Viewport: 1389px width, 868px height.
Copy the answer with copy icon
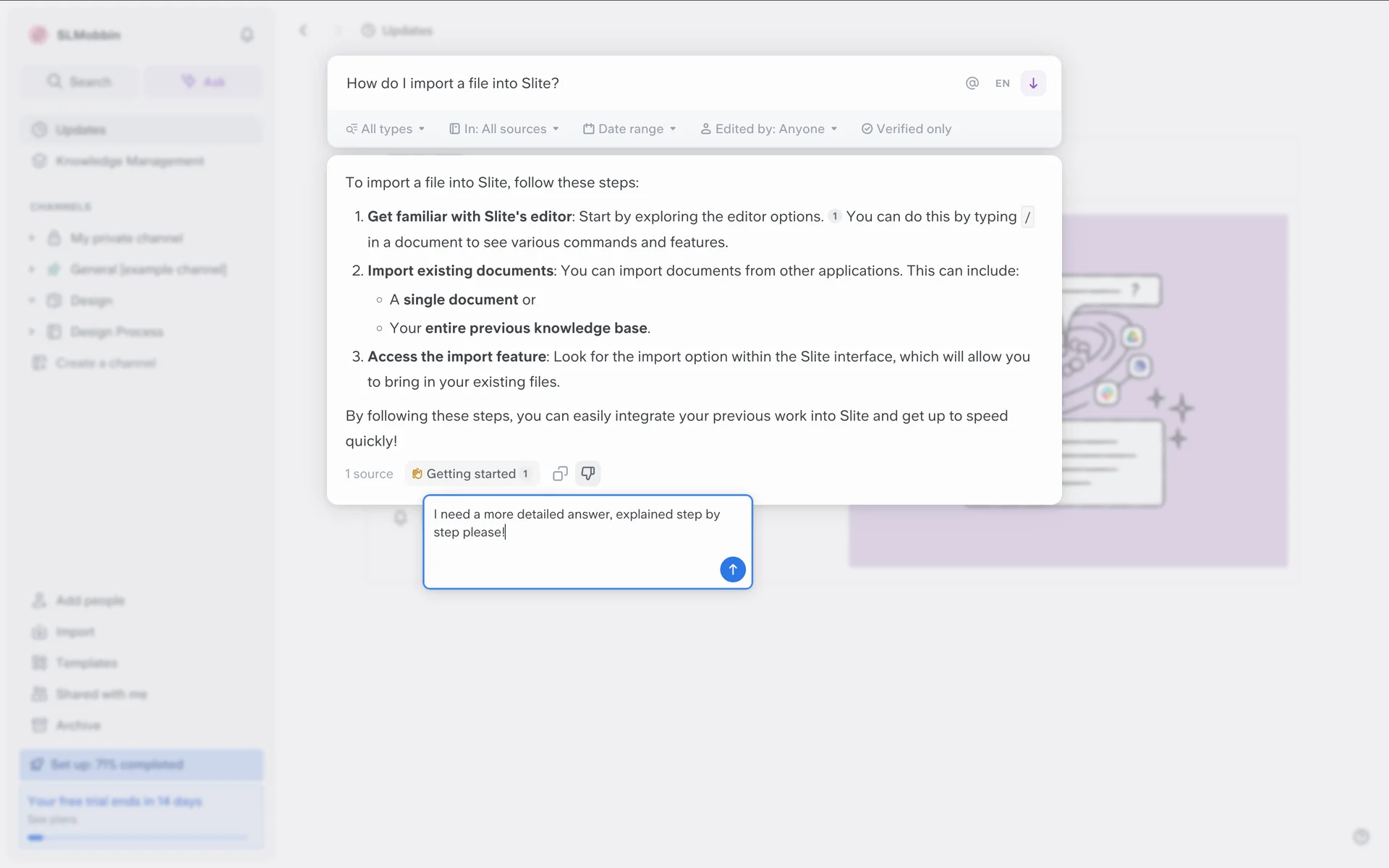[560, 474]
